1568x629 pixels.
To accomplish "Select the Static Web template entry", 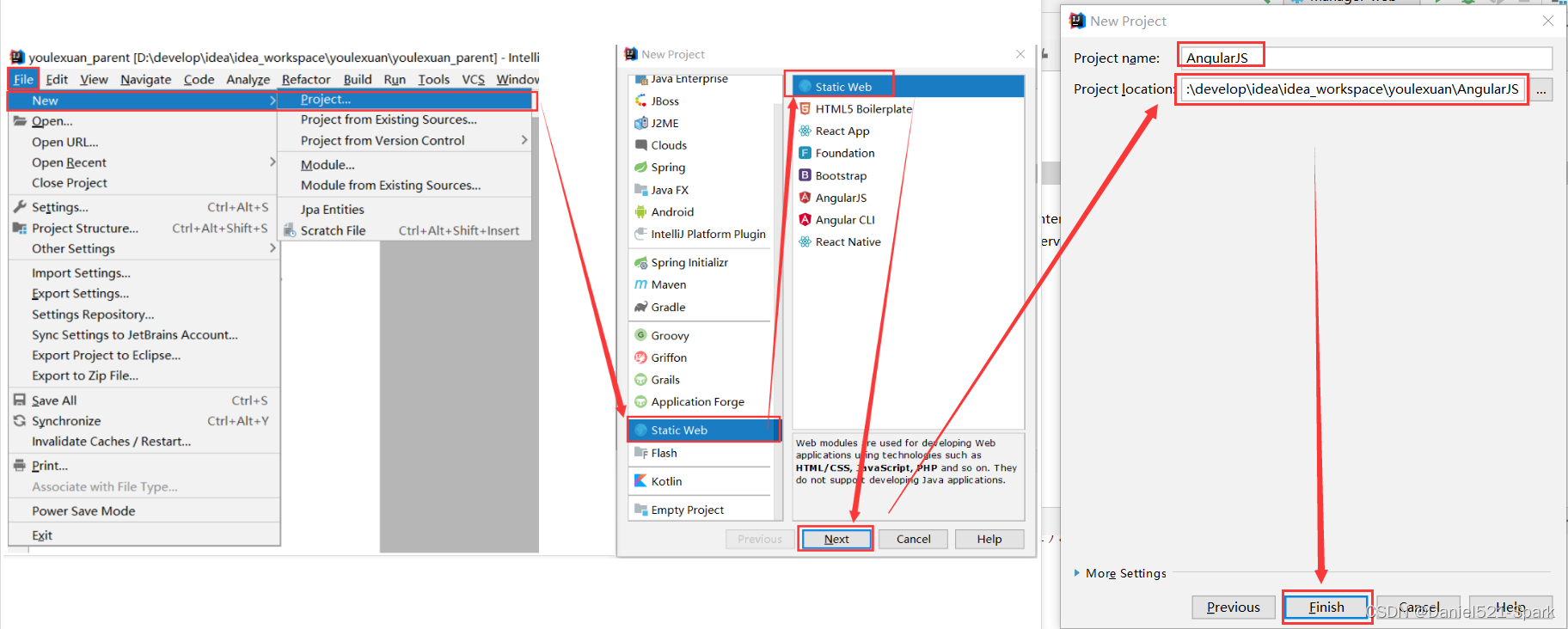I will (909, 87).
